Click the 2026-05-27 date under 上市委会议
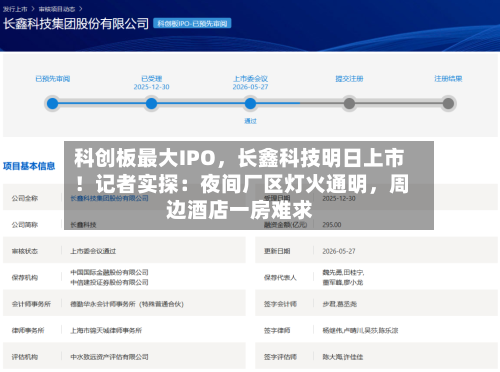The height and width of the screenshot is (372, 500). (250, 87)
